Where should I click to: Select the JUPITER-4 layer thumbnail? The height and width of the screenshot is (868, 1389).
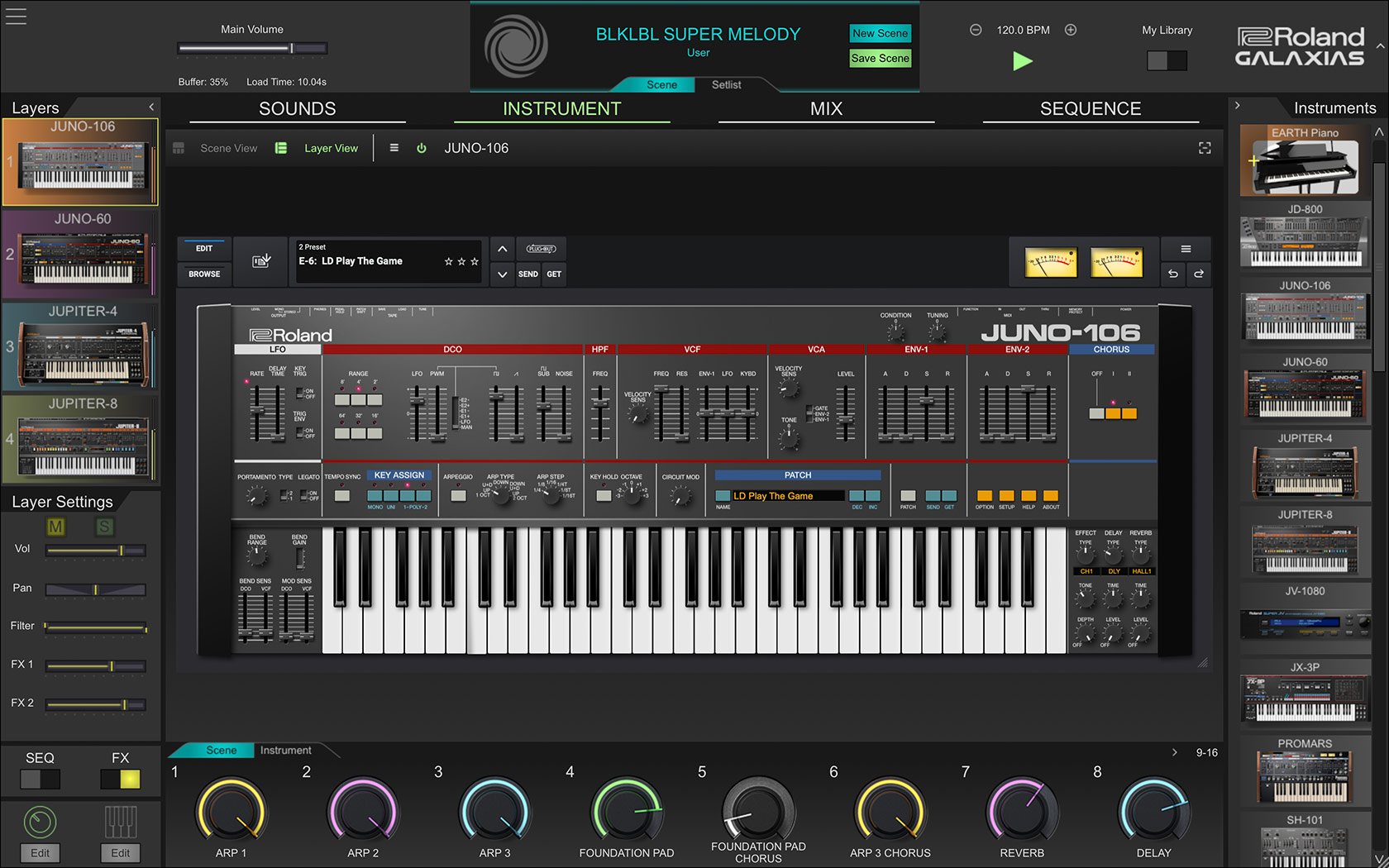(x=80, y=346)
